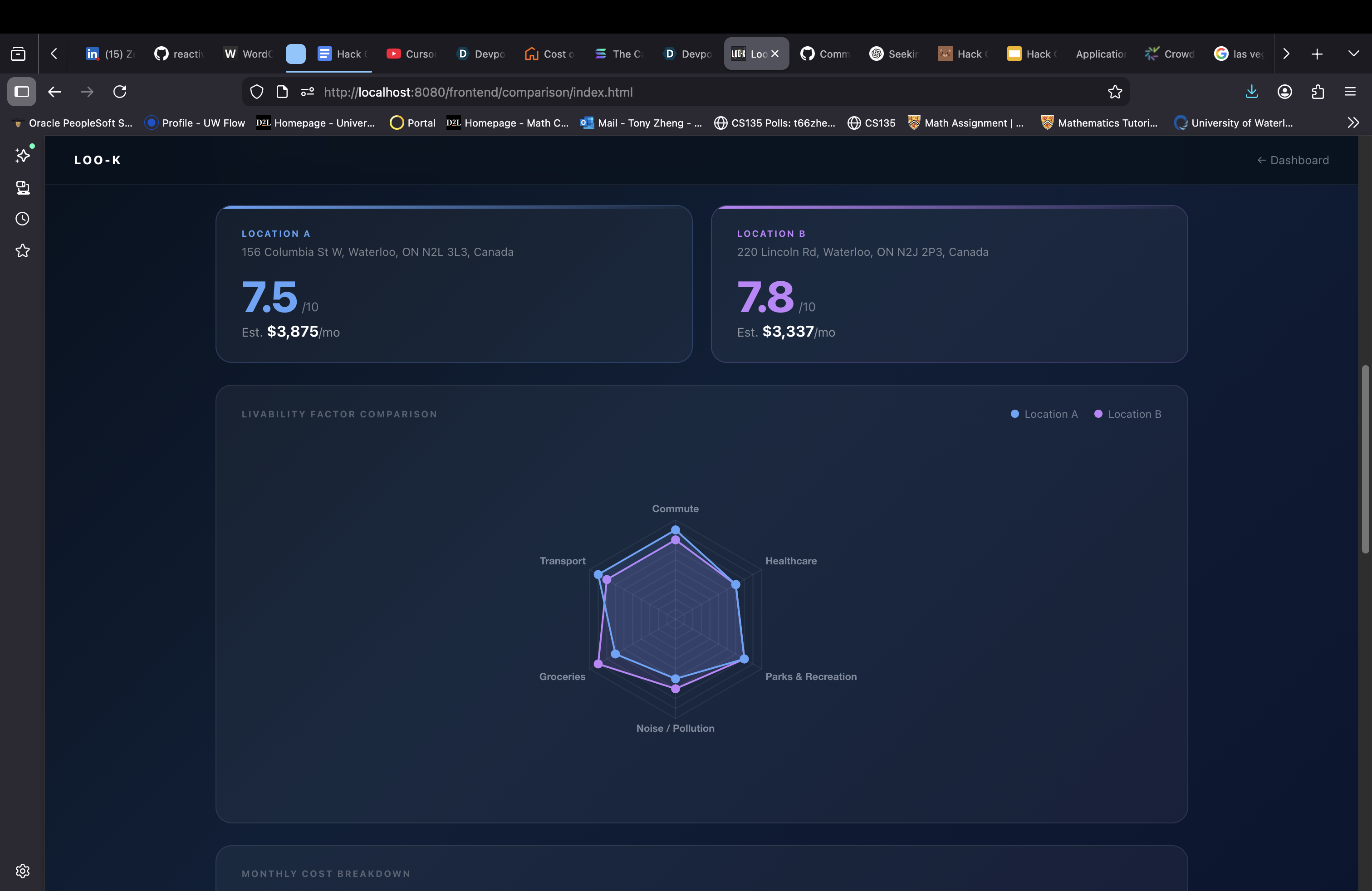
Task: Open sidebar settings gear icon
Action: (x=23, y=871)
